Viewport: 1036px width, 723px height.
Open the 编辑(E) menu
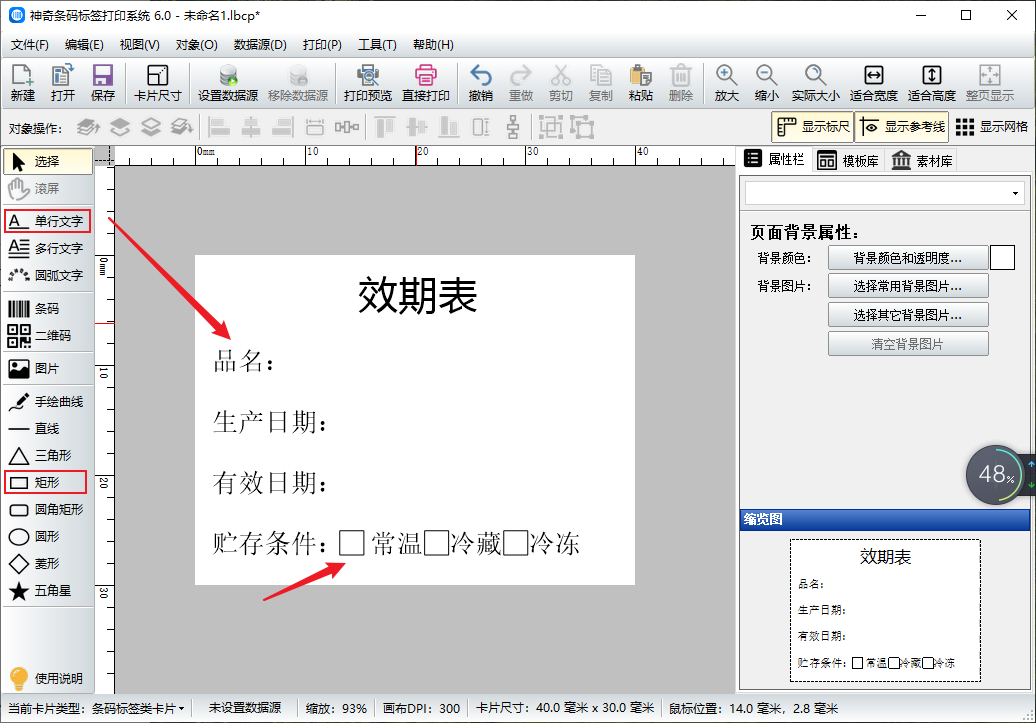point(84,45)
